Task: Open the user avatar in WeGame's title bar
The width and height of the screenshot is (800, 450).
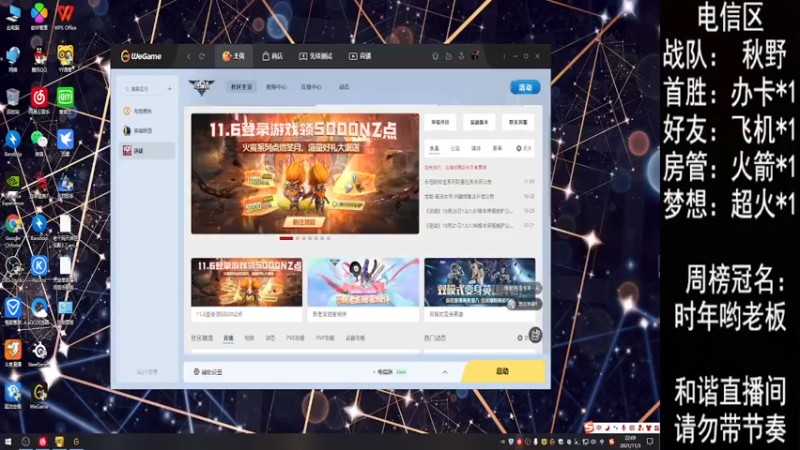Action: 474,56
